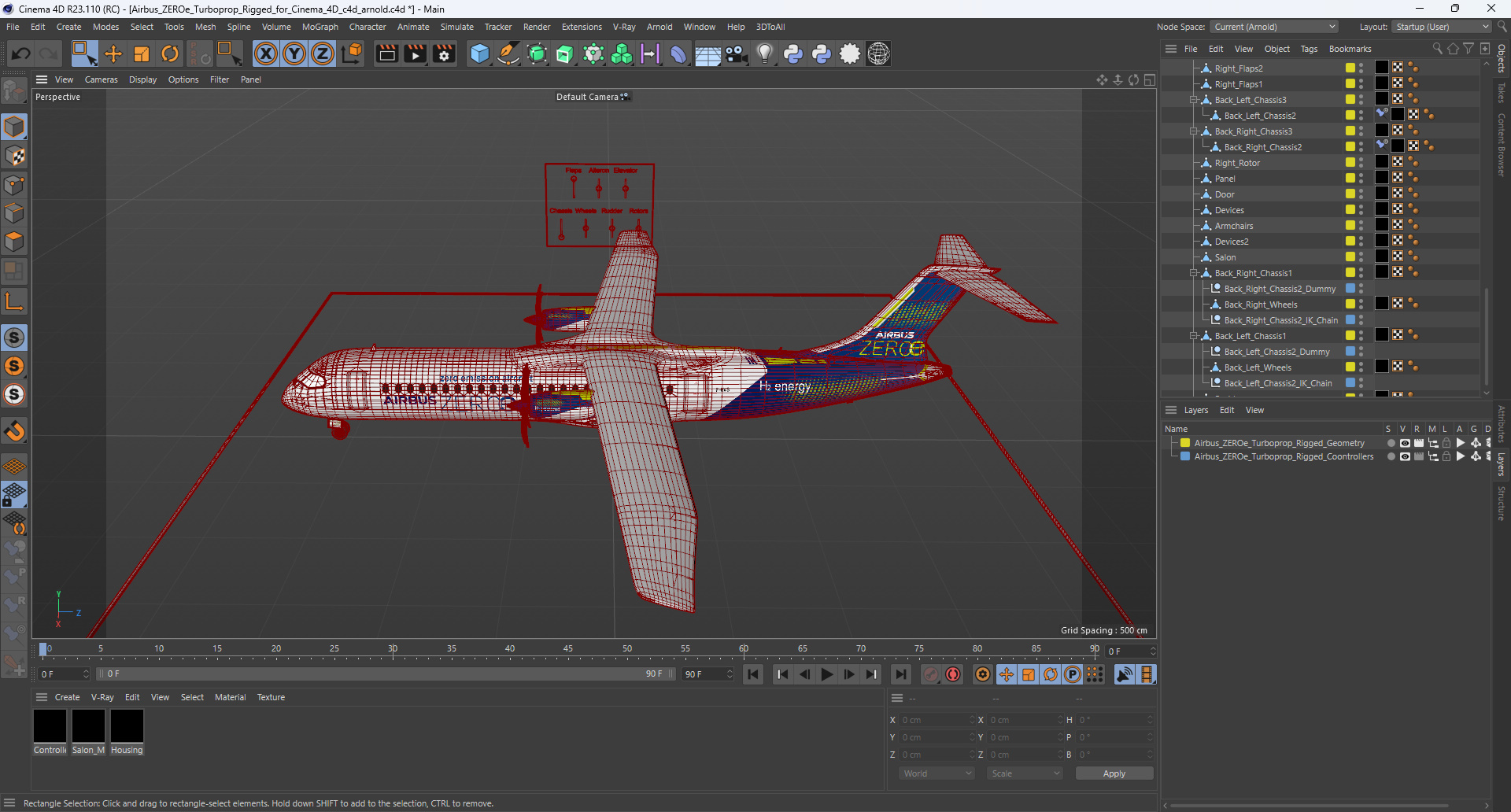Open the Scale dropdown in coordinates
Viewport: 1511px width, 812px height.
pos(1025,773)
